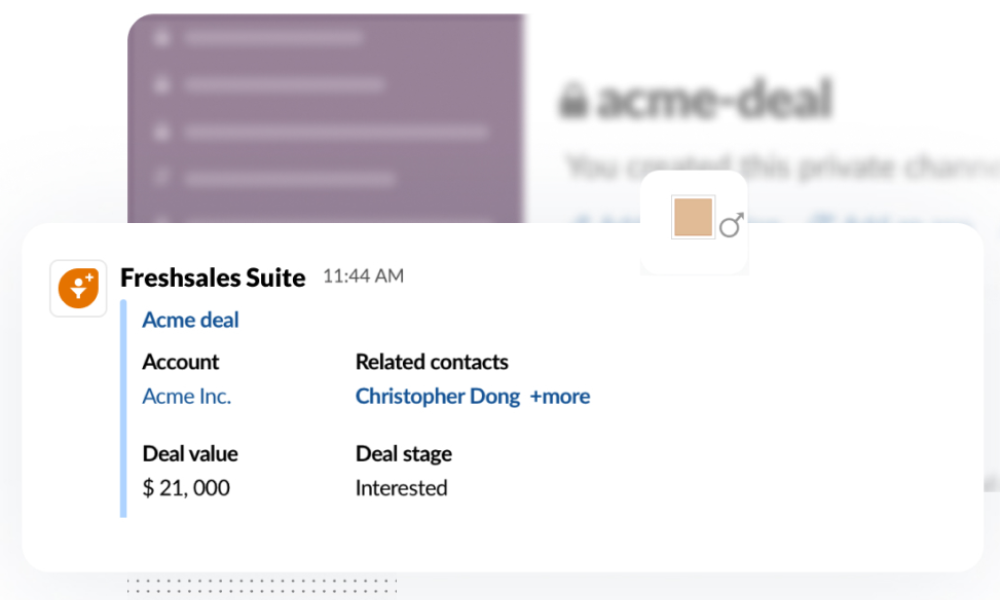This screenshot has width=1000, height=600.
Task: Click the 11:44 AM message timestamp
Action: click(362, 276)
